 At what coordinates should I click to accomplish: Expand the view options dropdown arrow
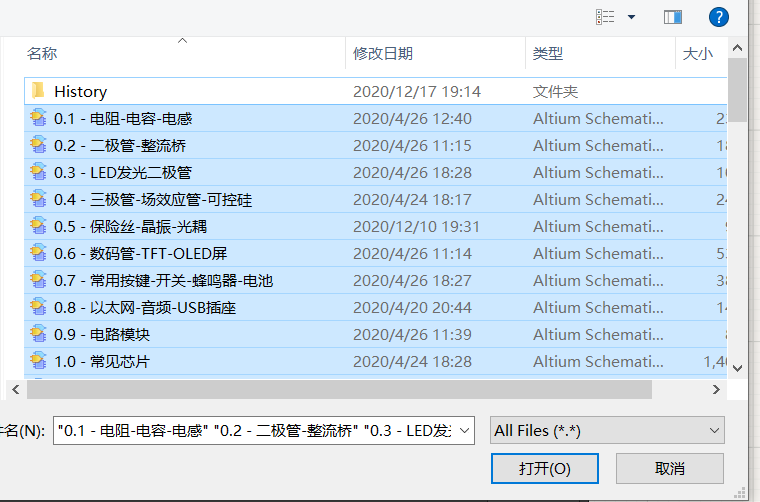[x=631, y=17]
